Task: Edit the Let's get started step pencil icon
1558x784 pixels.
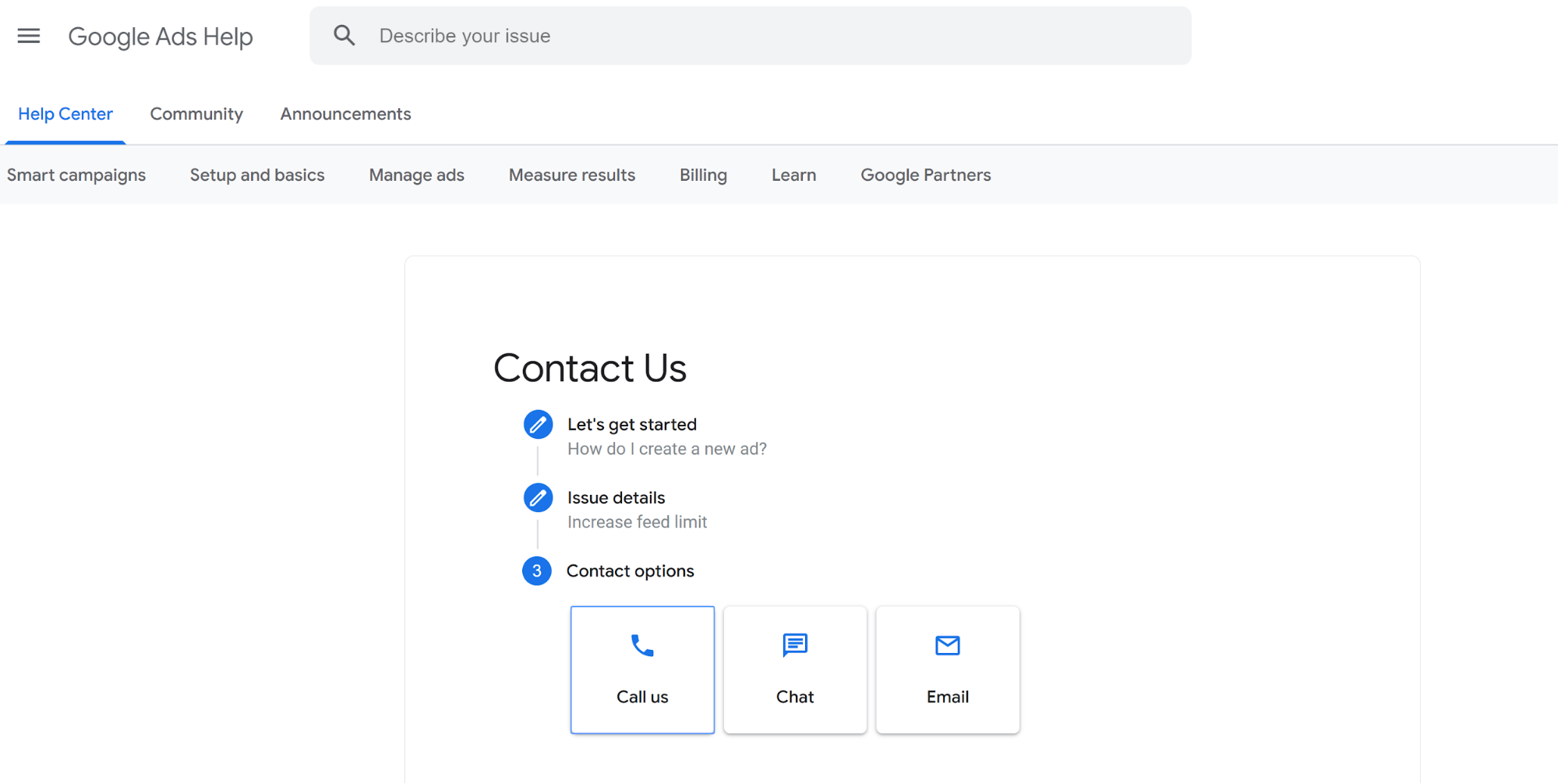Action: (538, 425)
